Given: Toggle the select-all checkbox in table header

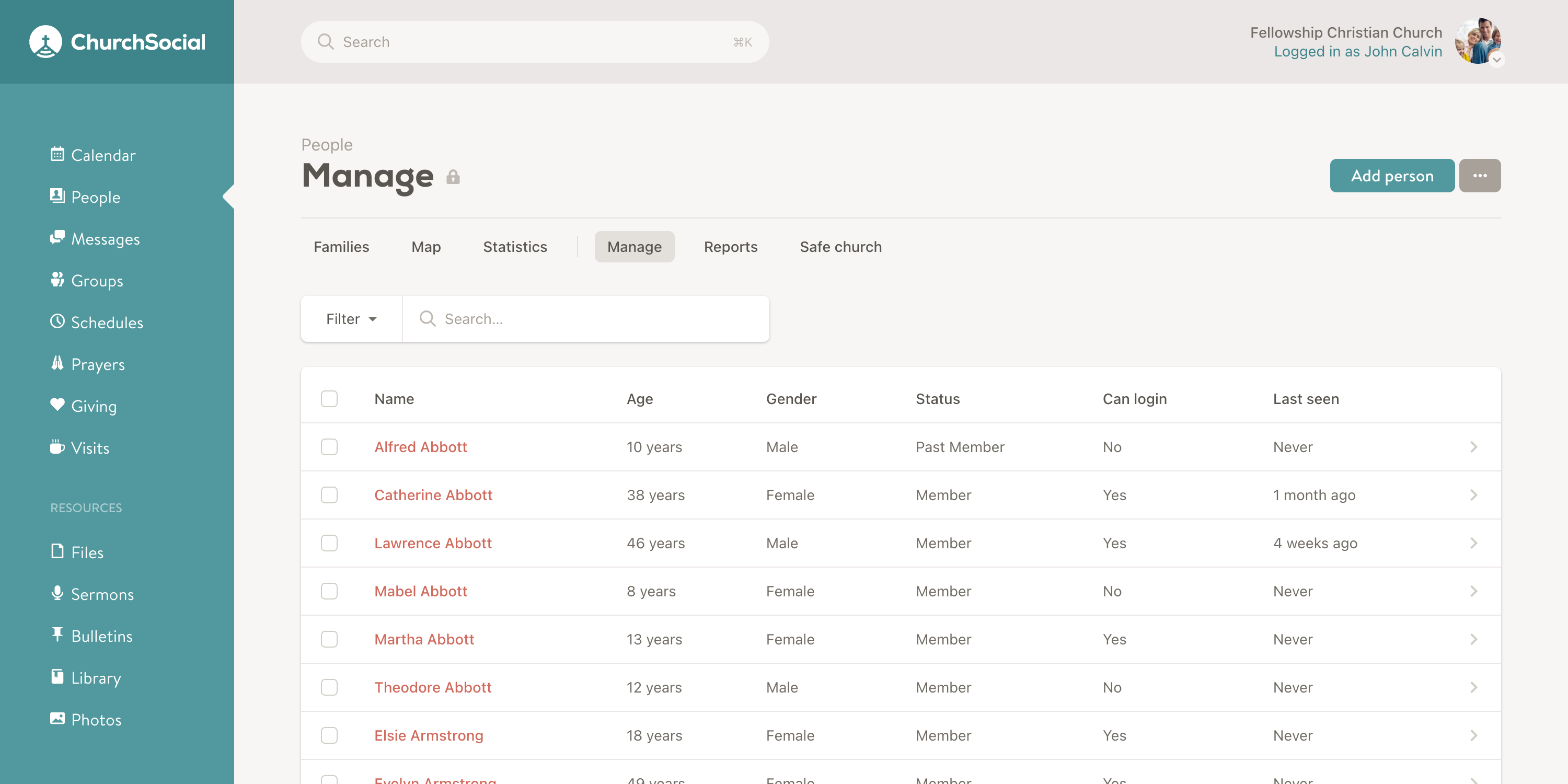Looking at the screenshot, I should point(329,399).
